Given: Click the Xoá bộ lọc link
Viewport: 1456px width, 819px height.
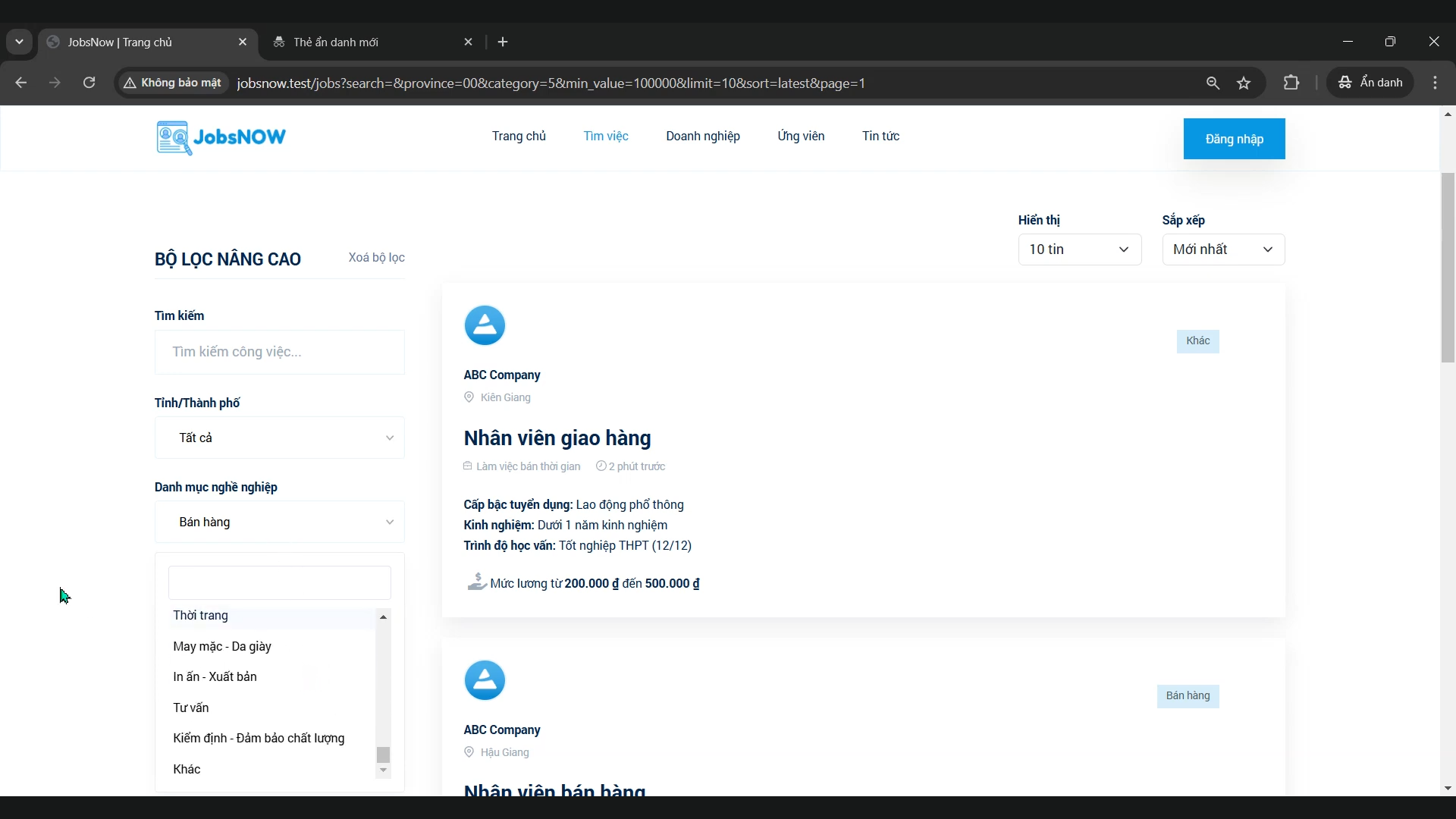Looking at the screenshot, I should (x=376, y=258).
